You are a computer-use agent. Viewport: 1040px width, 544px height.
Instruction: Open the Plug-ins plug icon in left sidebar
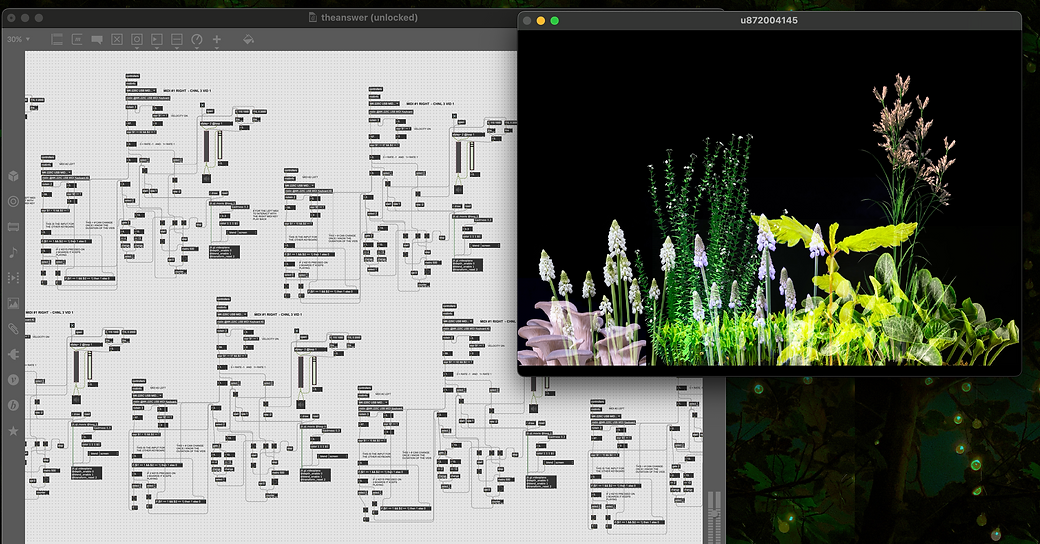click(13, 354)
